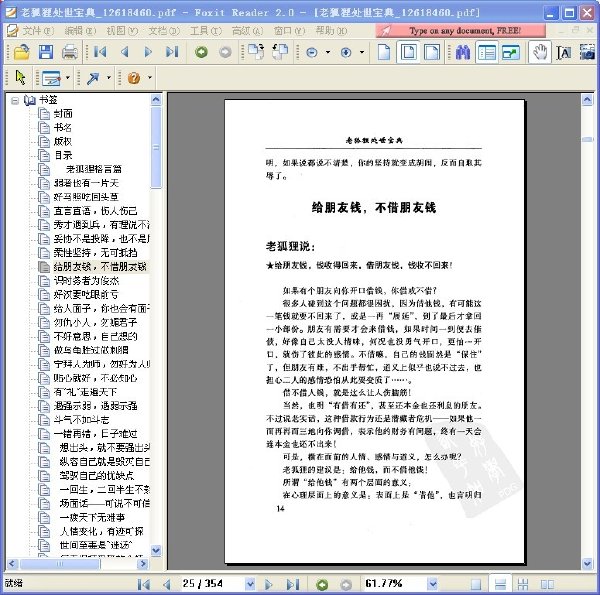Screen dimensions: 600x595
Task: Go to first page via toolbar arrow
Action: click(100, 52)
